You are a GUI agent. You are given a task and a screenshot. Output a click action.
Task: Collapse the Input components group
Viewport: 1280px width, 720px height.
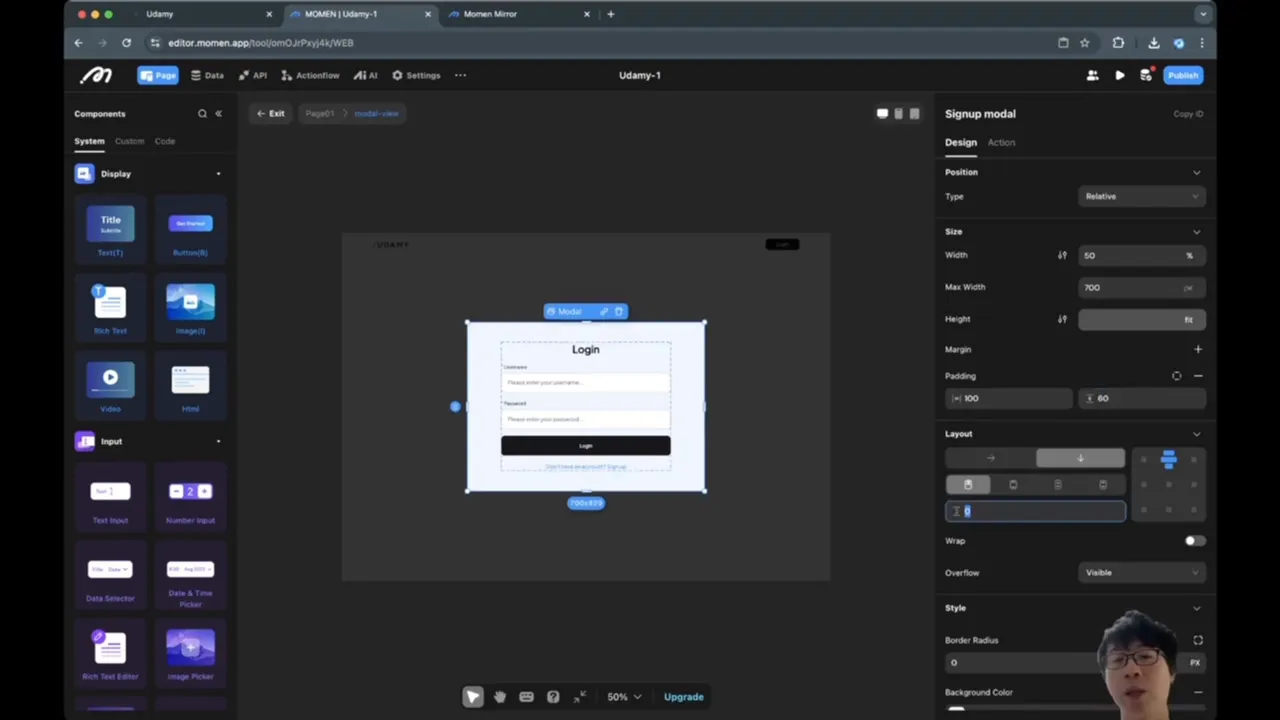coord(218,441)
